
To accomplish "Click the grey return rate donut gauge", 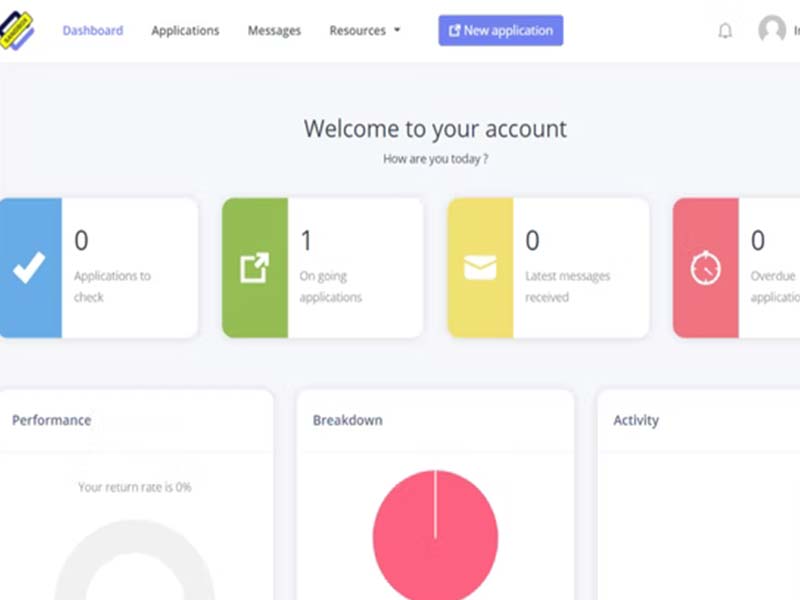I will click(x=135, y=560).
